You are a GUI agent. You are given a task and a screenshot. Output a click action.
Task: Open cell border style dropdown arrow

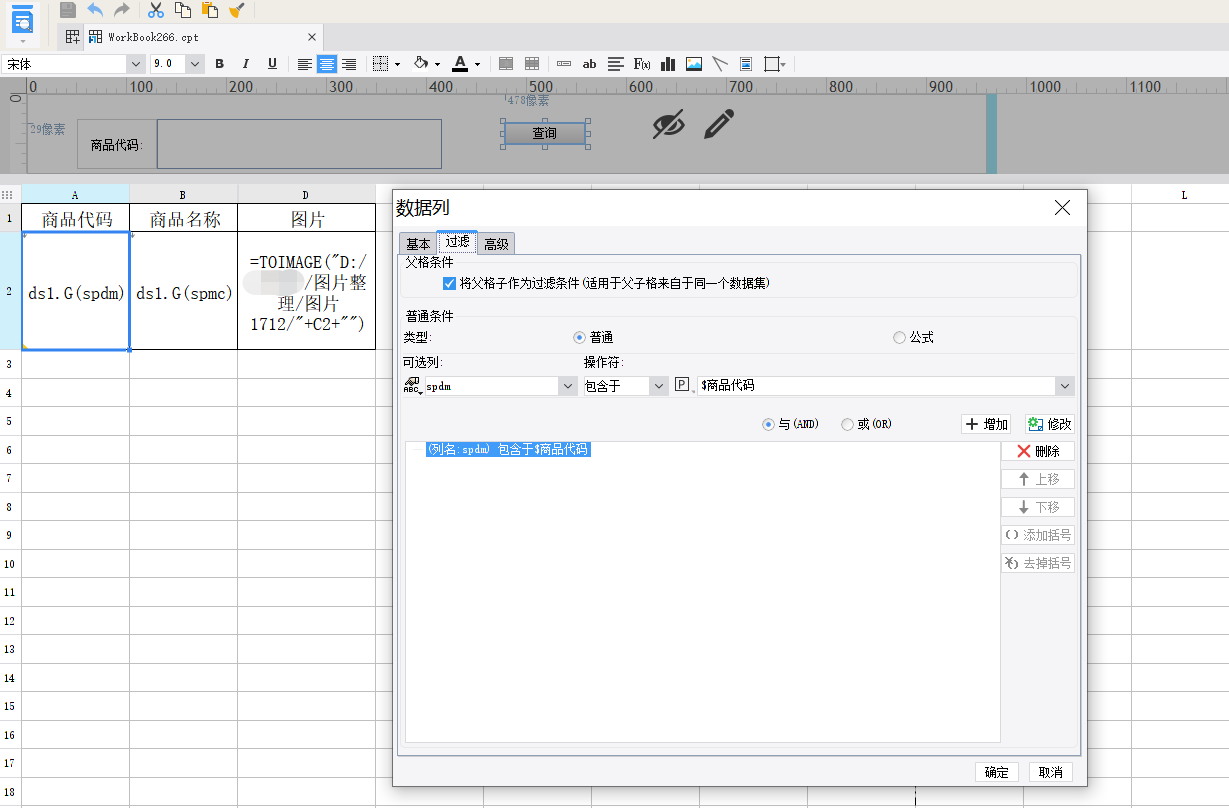coord(397,64)
